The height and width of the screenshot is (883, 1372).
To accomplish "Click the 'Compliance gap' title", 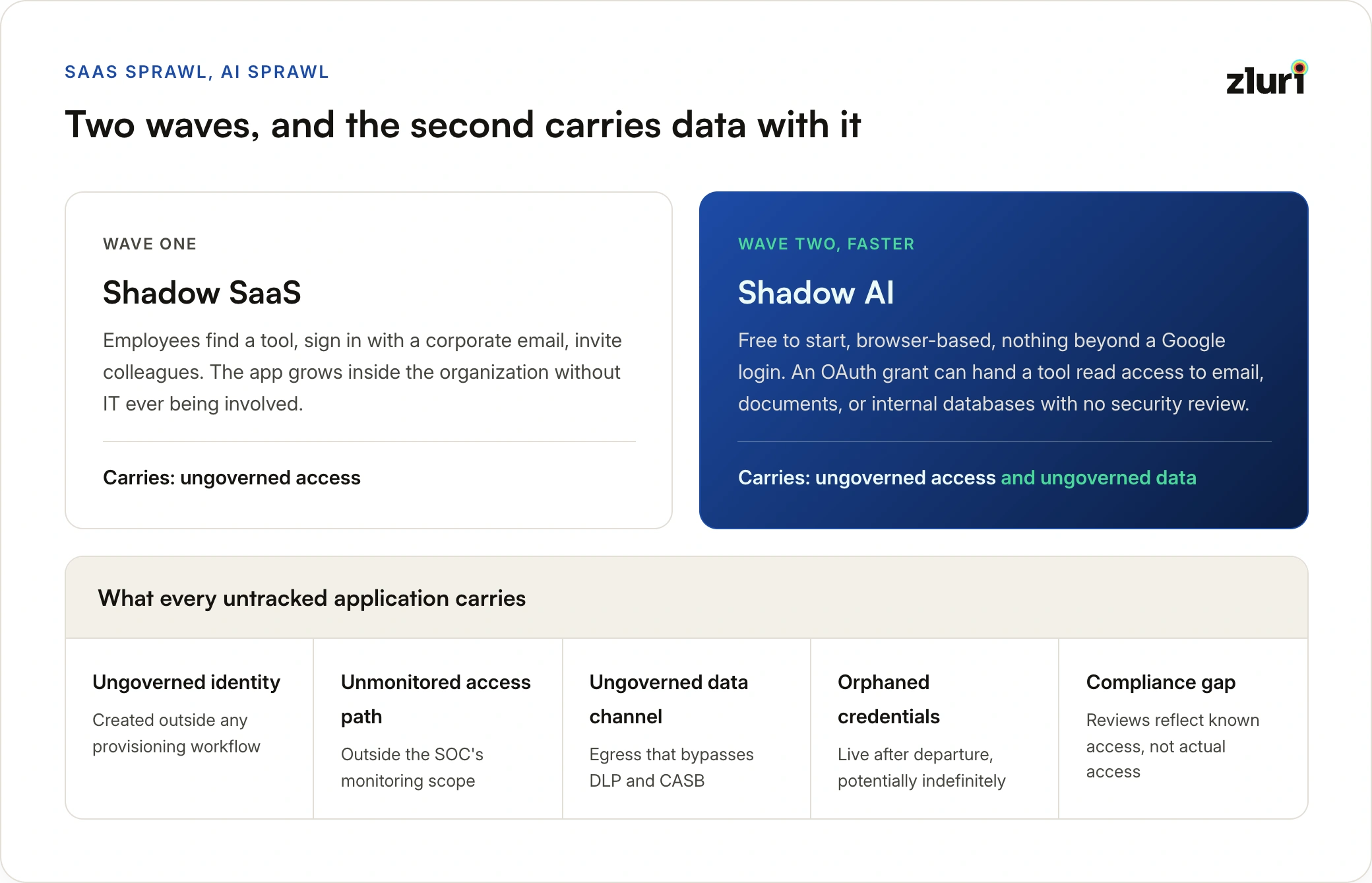I will (1161, 682).
